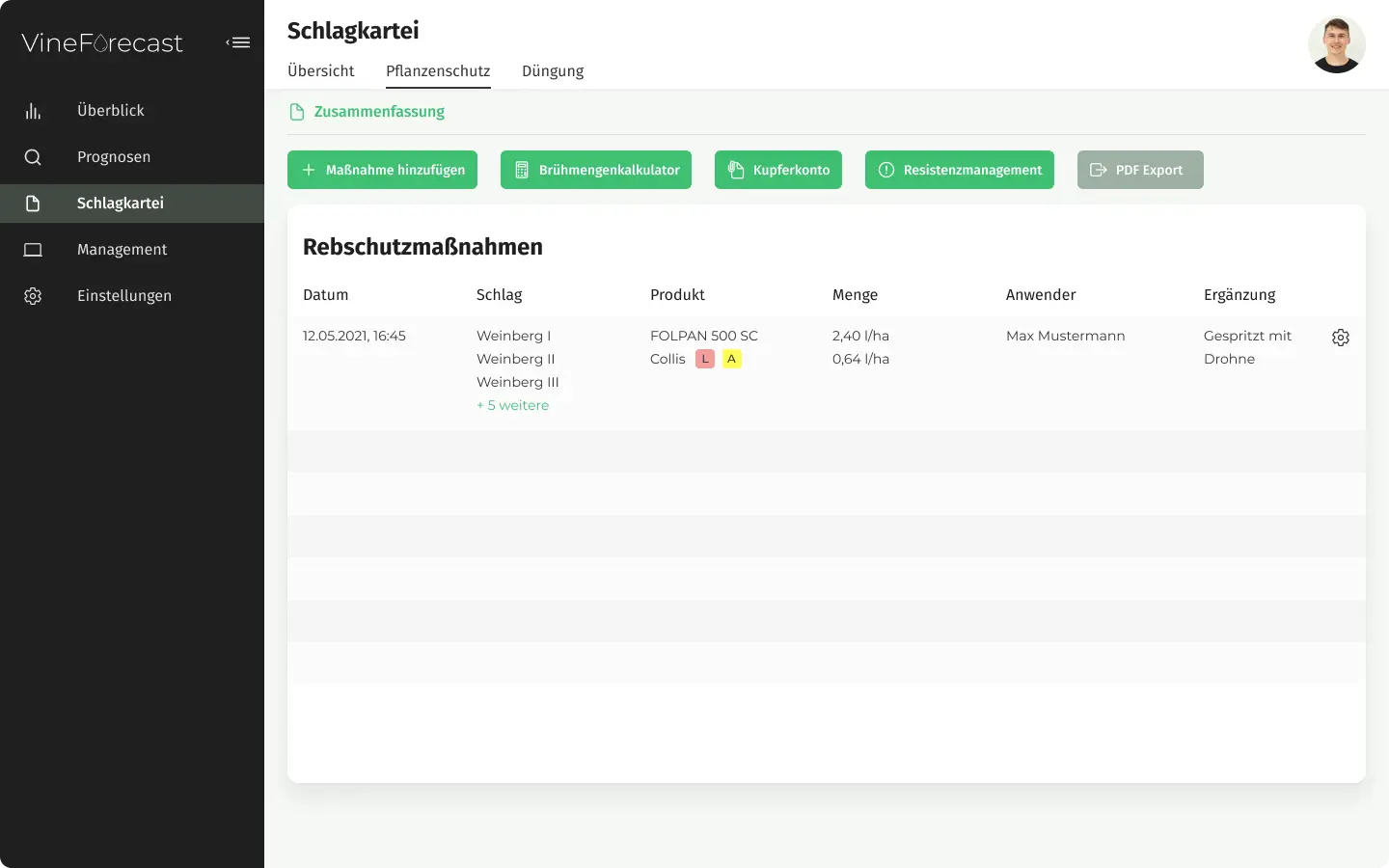
Task: Export the list with PDF Export
Action: point(1139,170)
